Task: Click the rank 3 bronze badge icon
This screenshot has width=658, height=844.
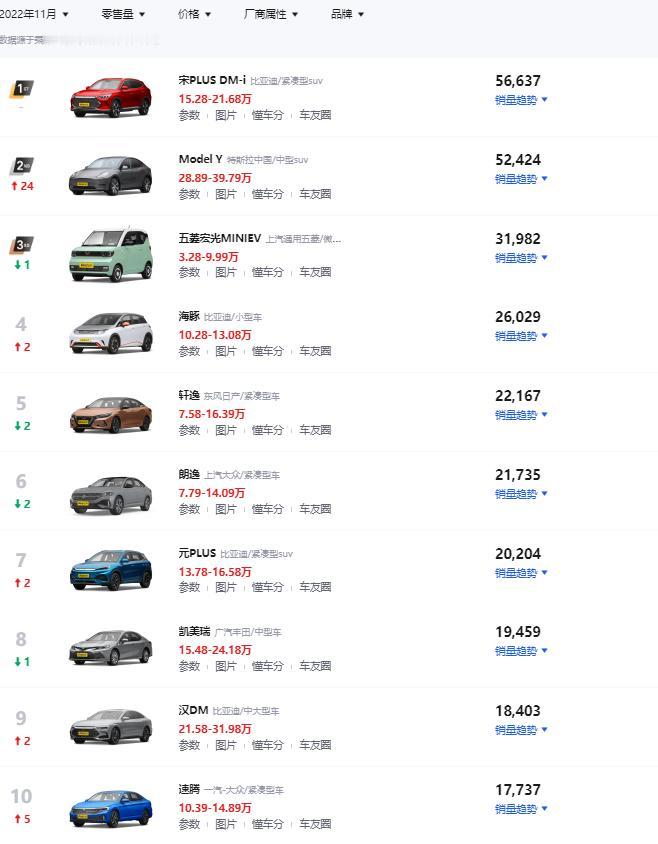Action: (x=21, y=244)
